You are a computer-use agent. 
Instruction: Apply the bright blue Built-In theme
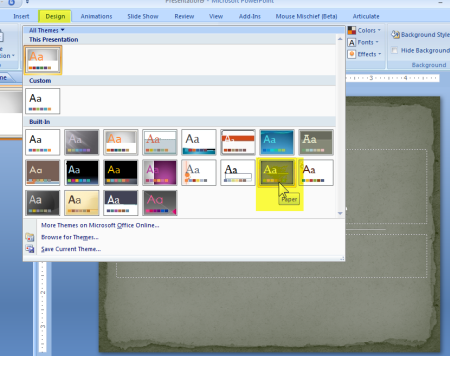277,142
